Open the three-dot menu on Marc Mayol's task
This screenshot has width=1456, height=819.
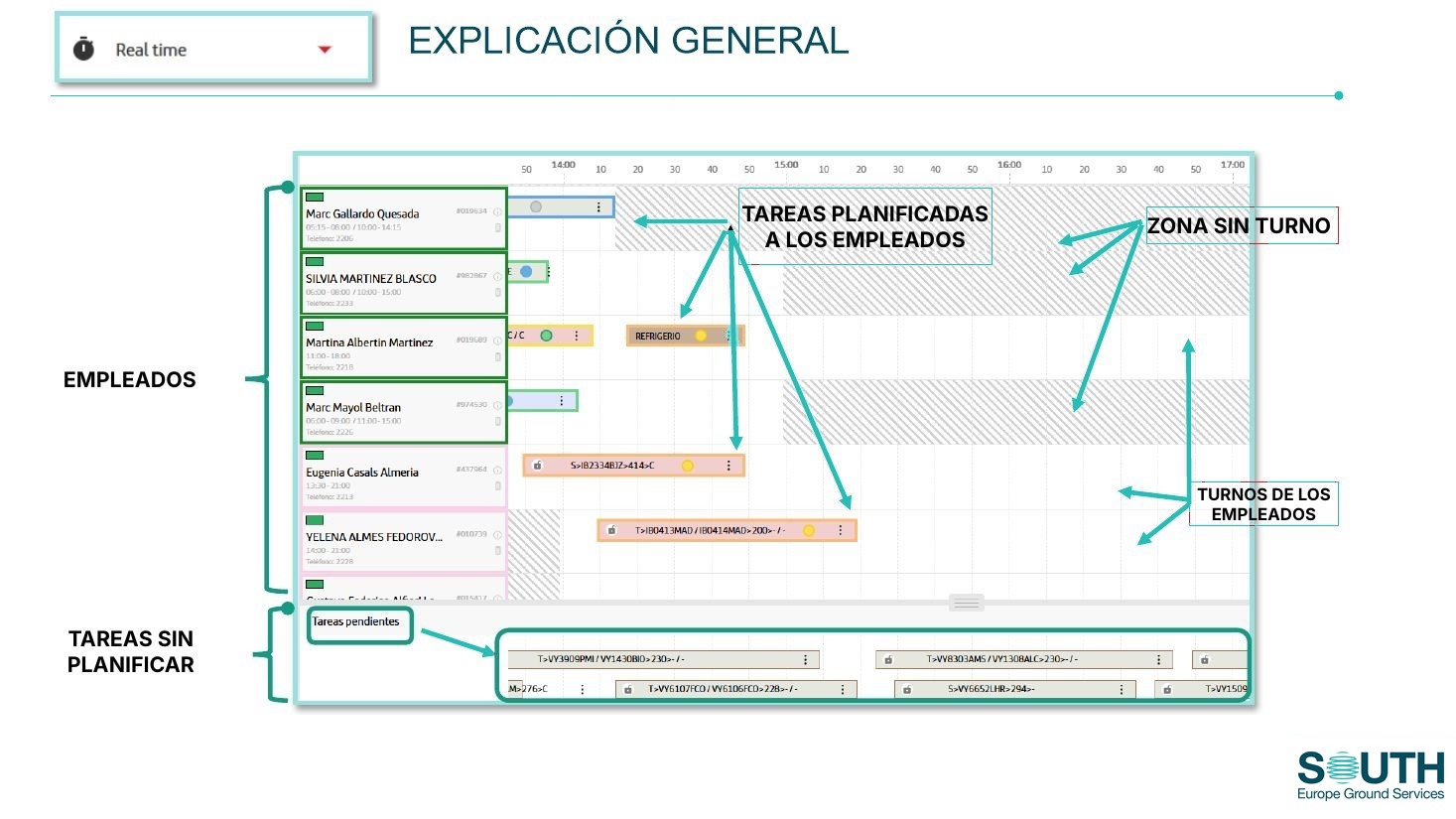(x=562, y=401)
